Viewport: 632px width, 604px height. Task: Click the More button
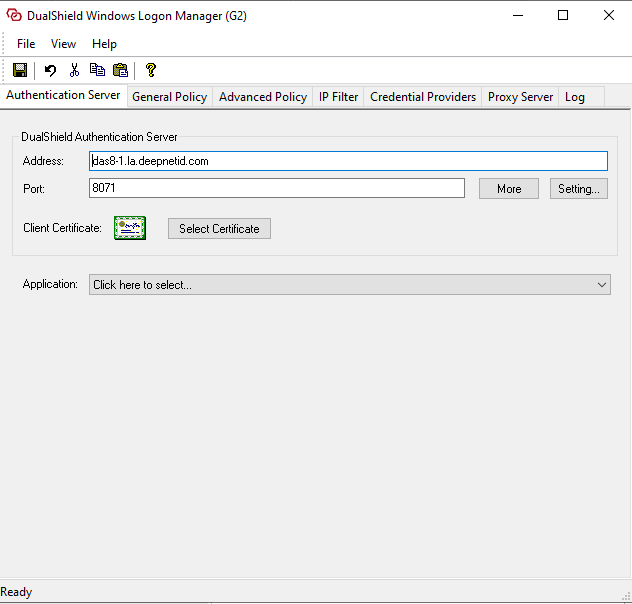(508, 189)
